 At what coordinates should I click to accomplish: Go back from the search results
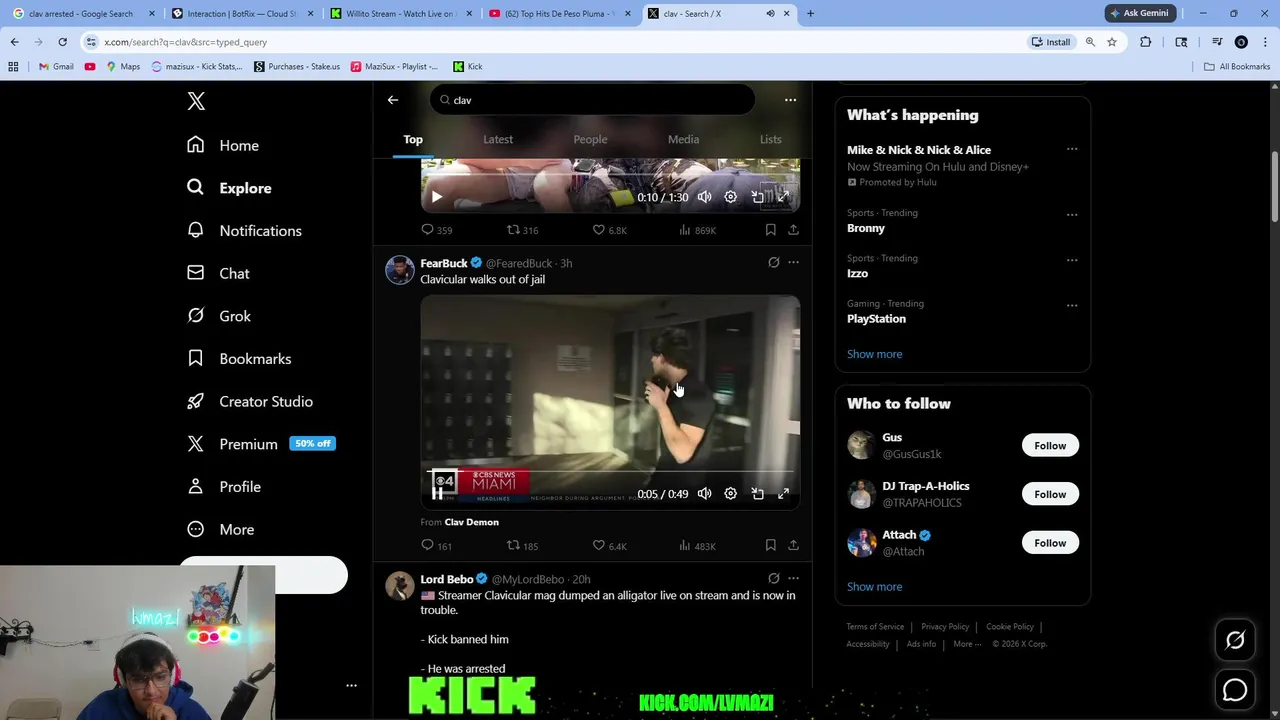point(393,100)
